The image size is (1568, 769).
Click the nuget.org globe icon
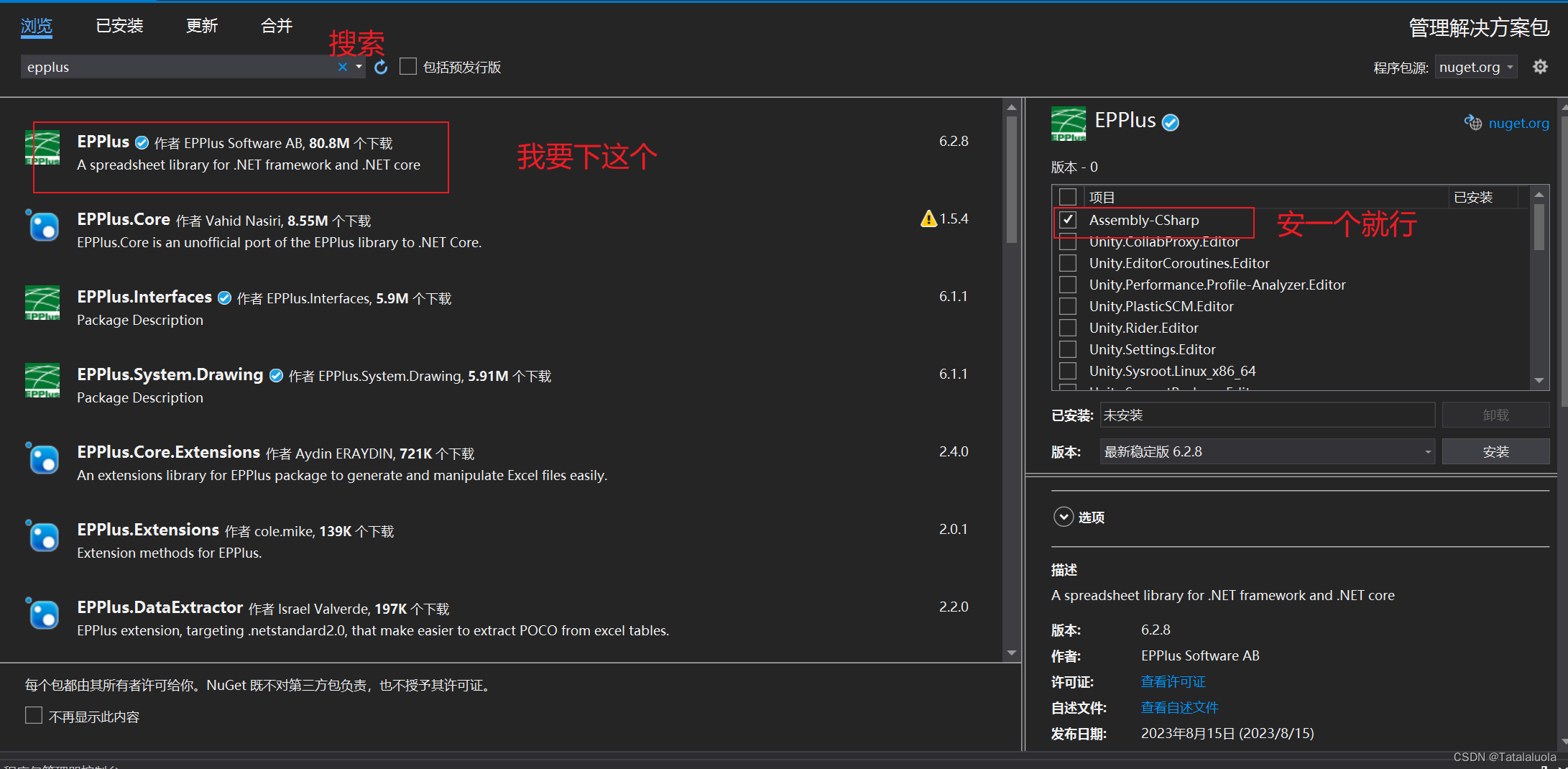[1473, 123]
